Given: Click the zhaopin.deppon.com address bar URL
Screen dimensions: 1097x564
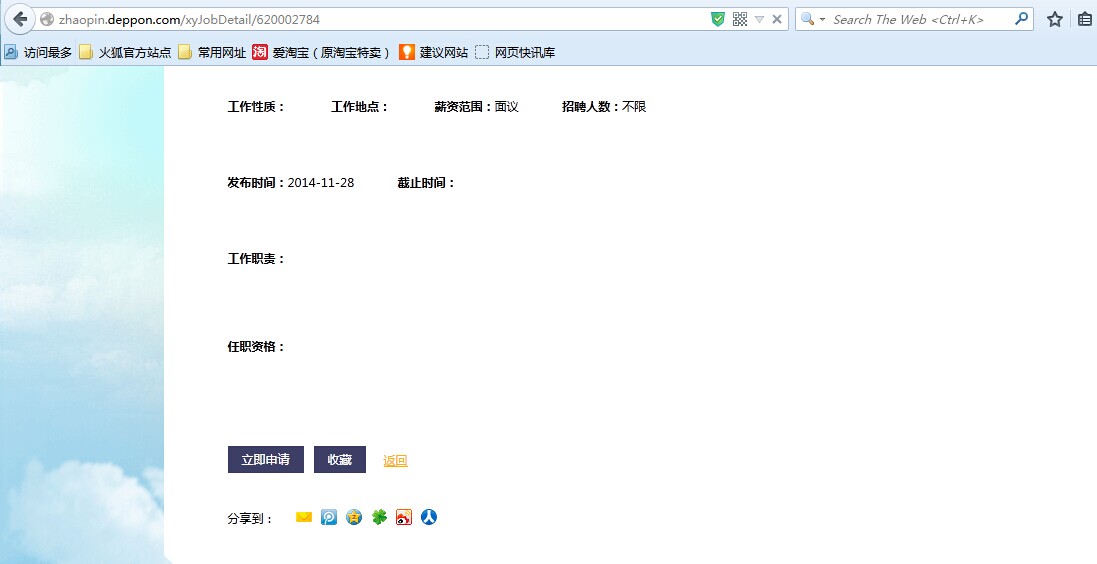Looking at the screenshot, I should pos(189,20).
